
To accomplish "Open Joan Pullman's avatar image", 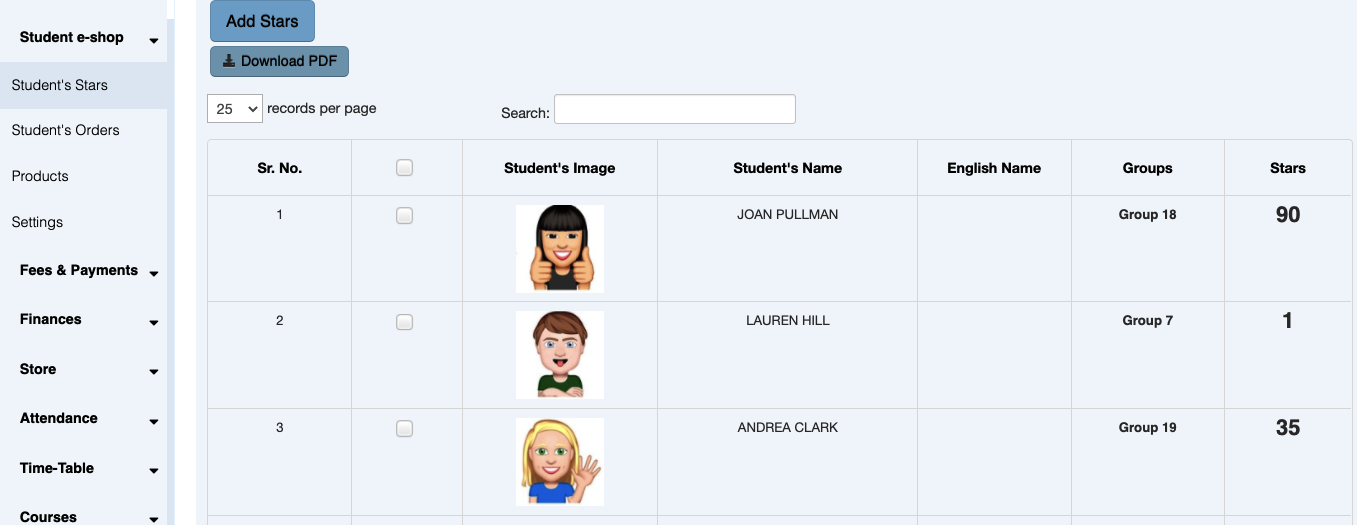I will pyautogui.click(x=560, y=248).
